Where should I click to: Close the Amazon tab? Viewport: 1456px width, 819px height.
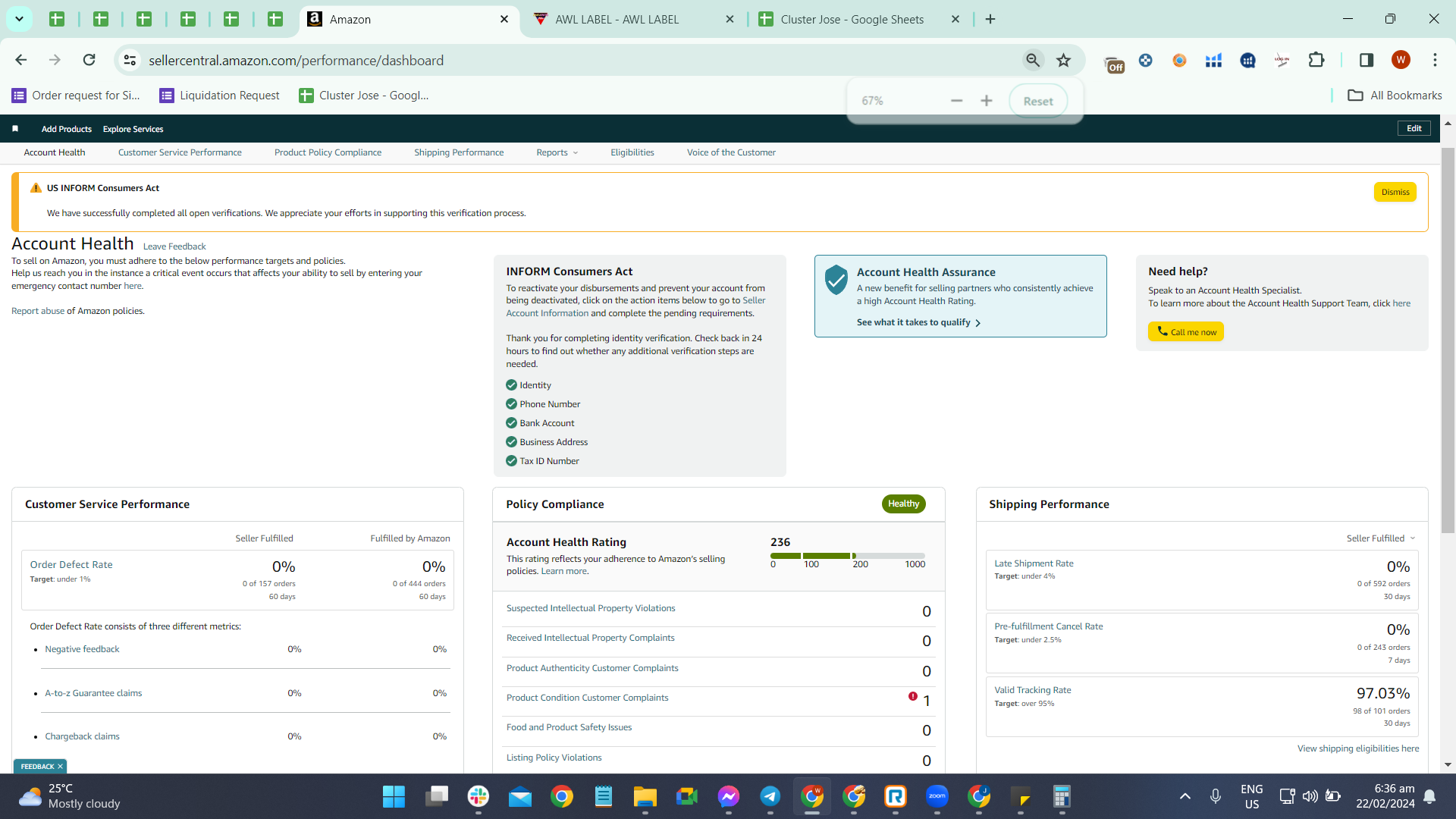click(504, 19)
